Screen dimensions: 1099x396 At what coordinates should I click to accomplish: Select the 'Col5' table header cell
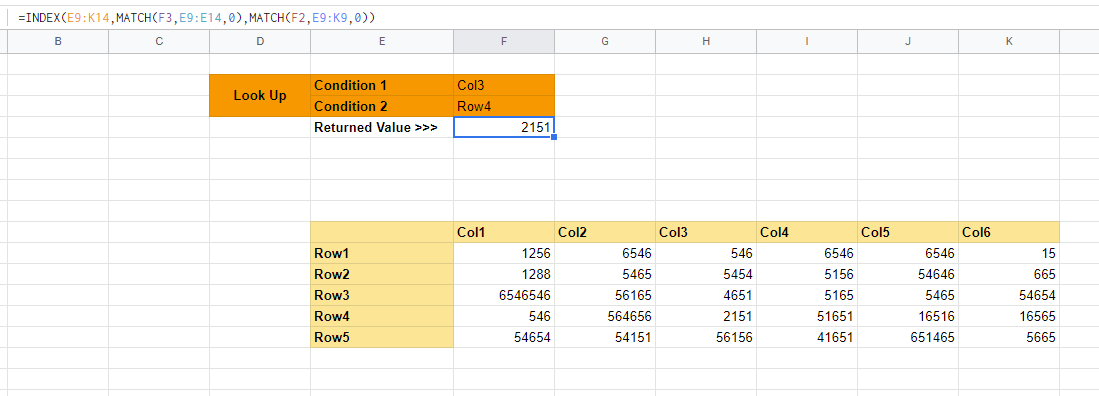point(908,232)
